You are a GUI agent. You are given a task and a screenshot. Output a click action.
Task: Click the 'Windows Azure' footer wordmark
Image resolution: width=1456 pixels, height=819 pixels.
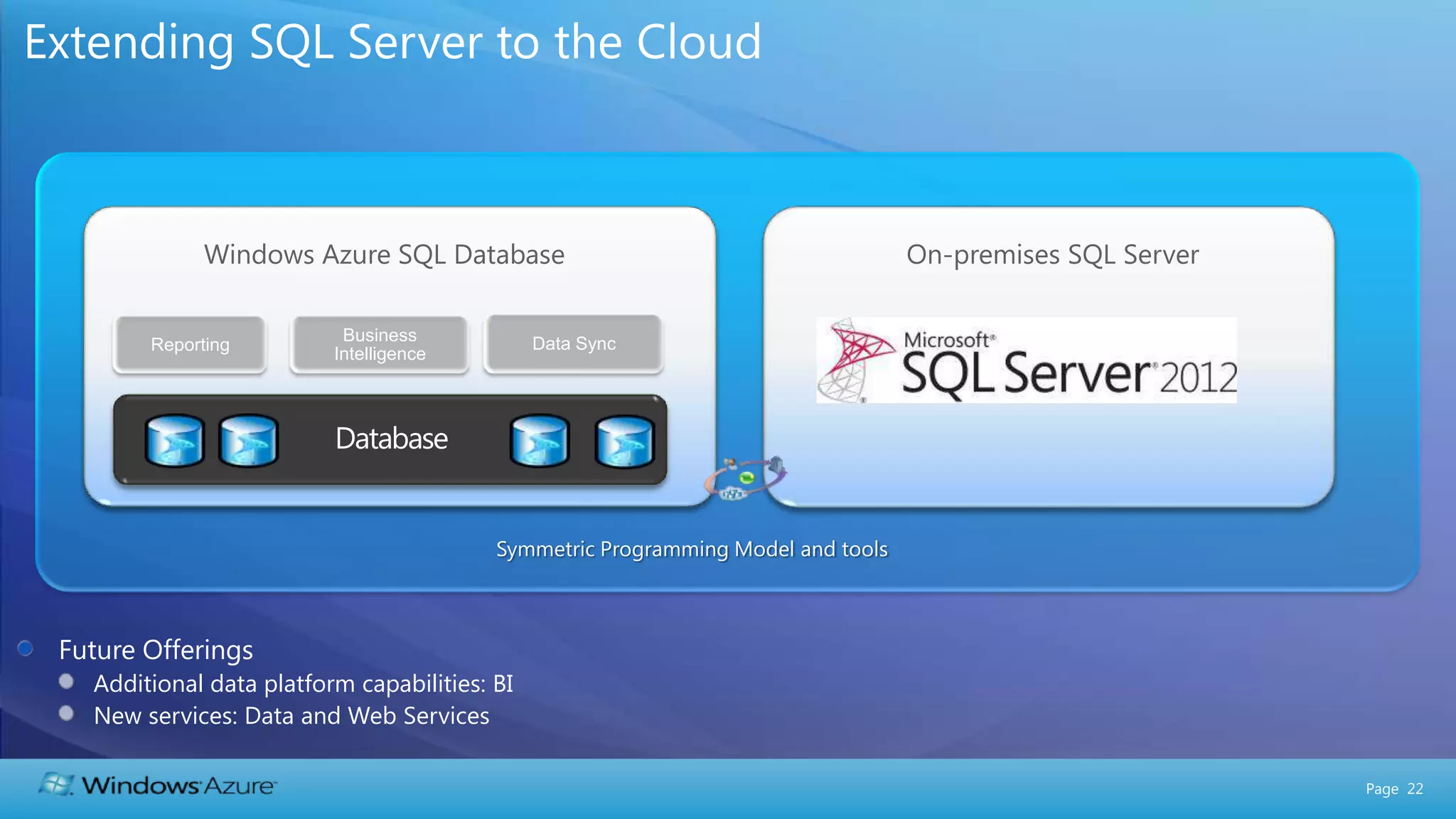point(179,786)
